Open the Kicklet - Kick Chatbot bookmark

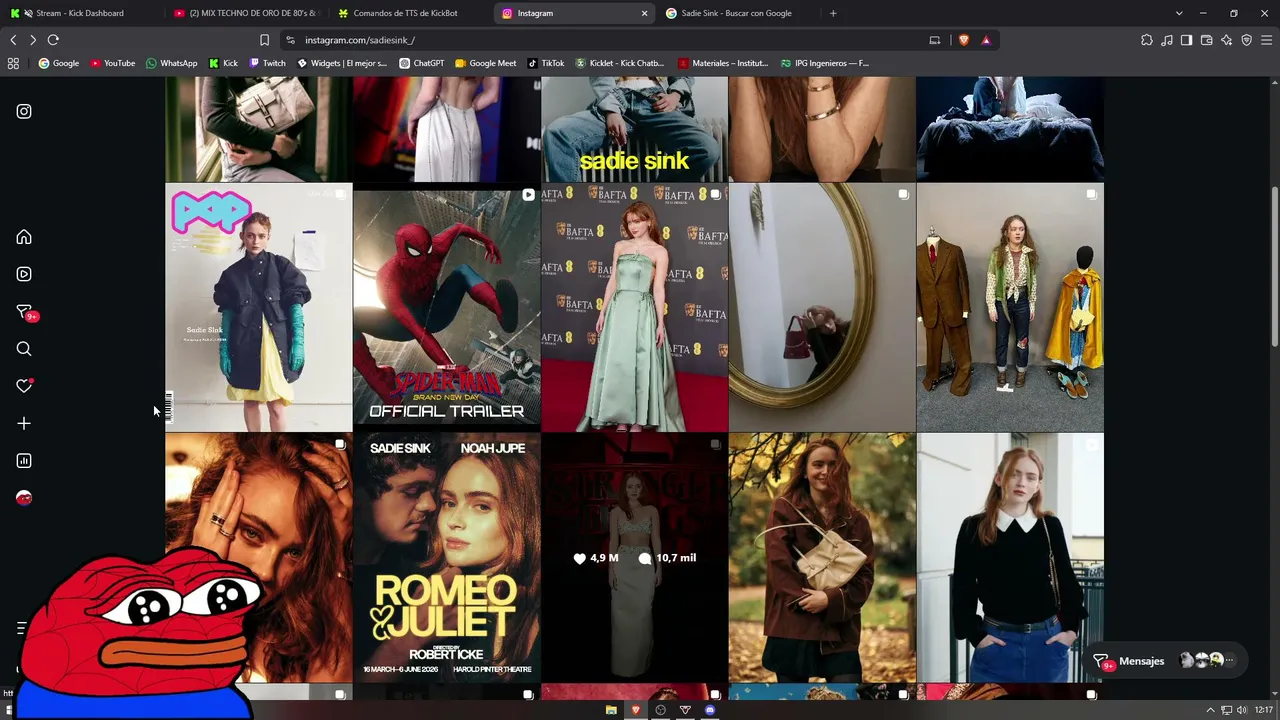pos(620,63)
